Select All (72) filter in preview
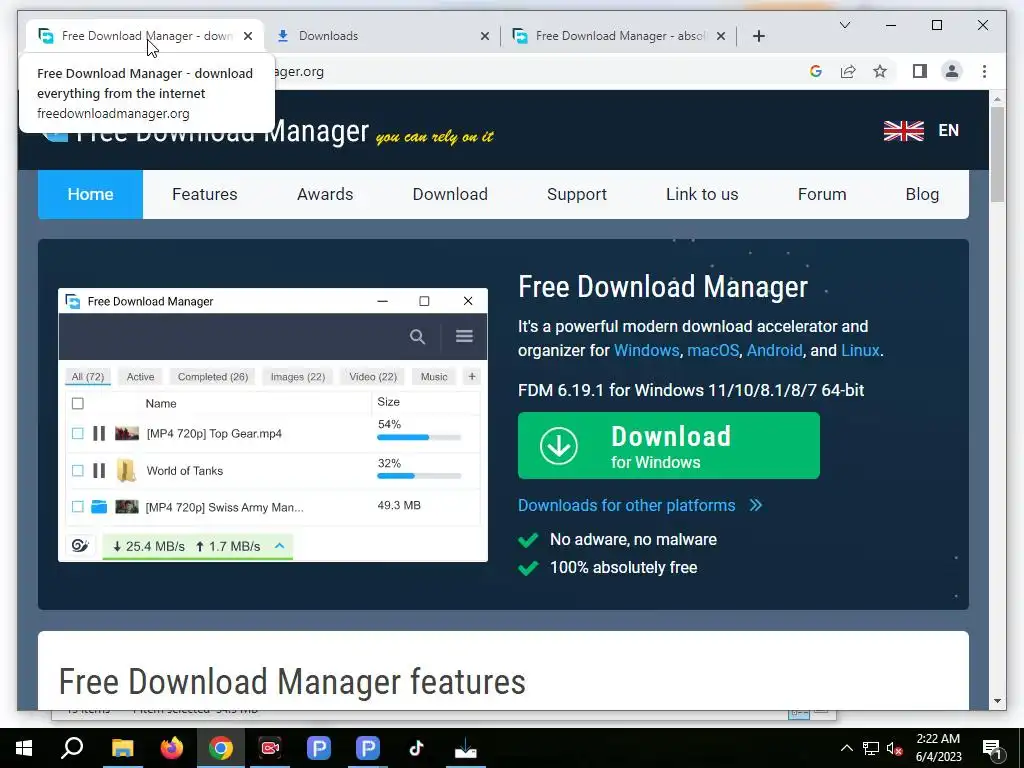 [x=88, y=377]
